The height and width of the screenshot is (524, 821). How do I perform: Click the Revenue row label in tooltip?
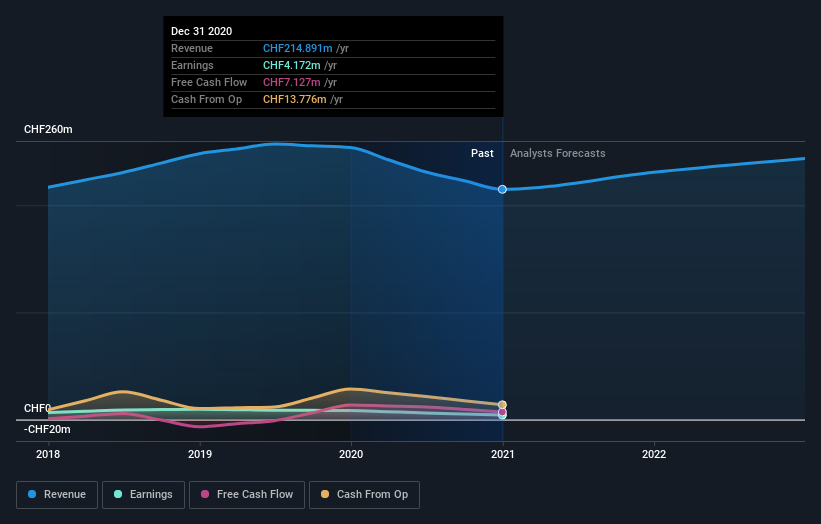192,48
